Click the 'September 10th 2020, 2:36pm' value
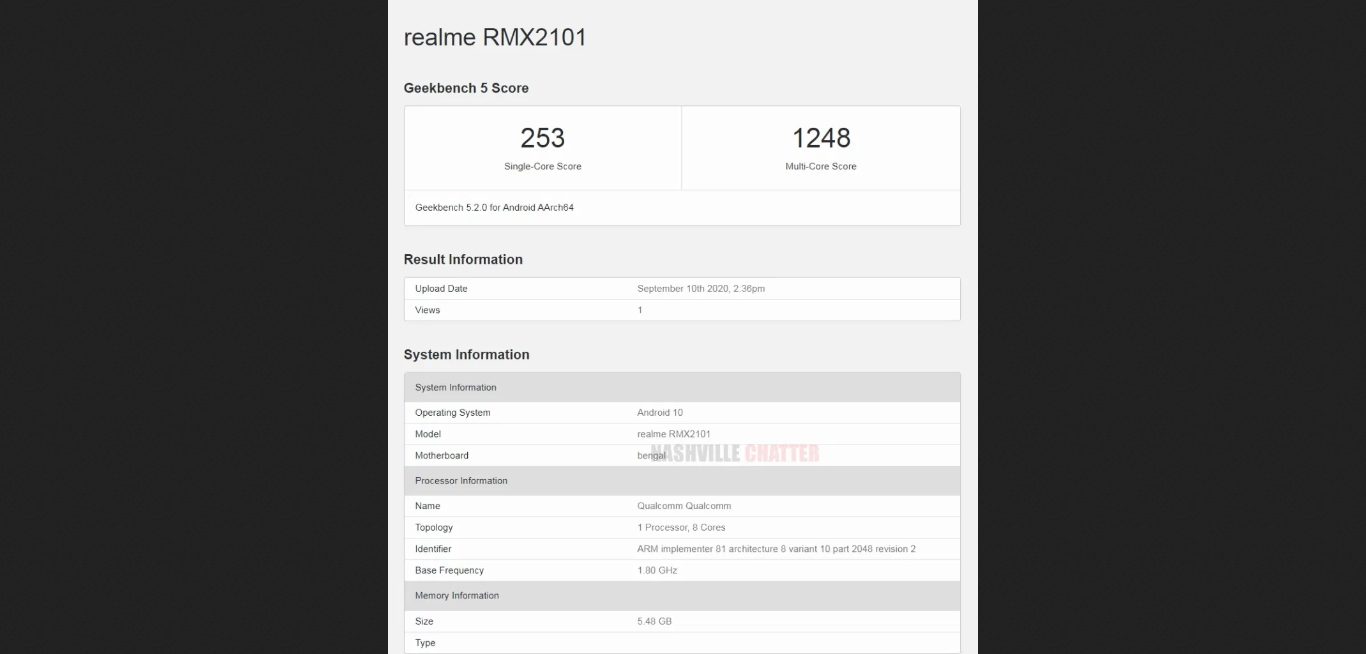This screenshot has width=1366, height=654. (x=701, y=289)
